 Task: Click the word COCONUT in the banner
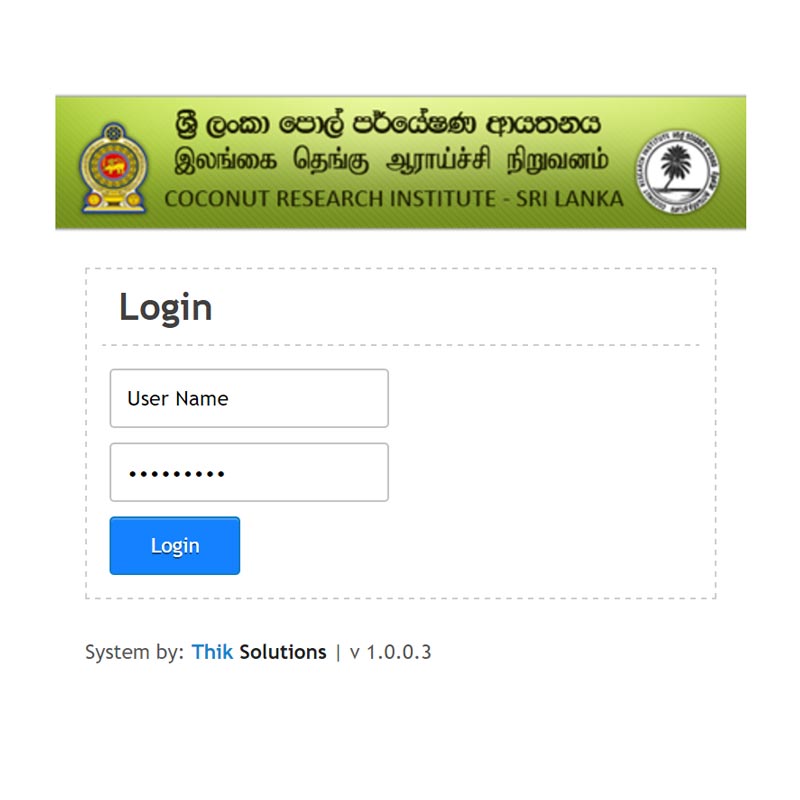coord(216,198)
